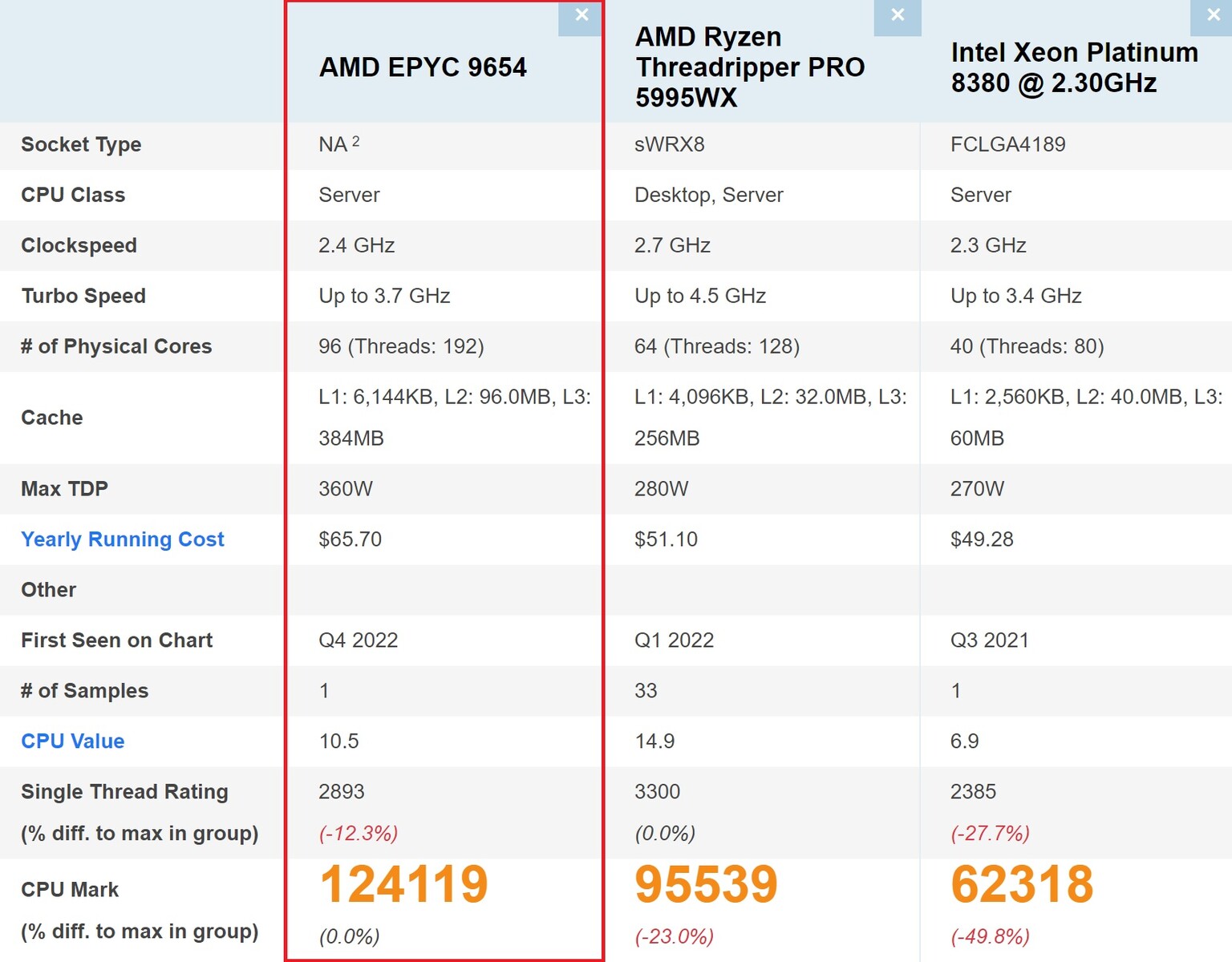The width and height of the screenshot is (1232, 962).
Task: Select the 270W TDP value
Action: (977, 489)
